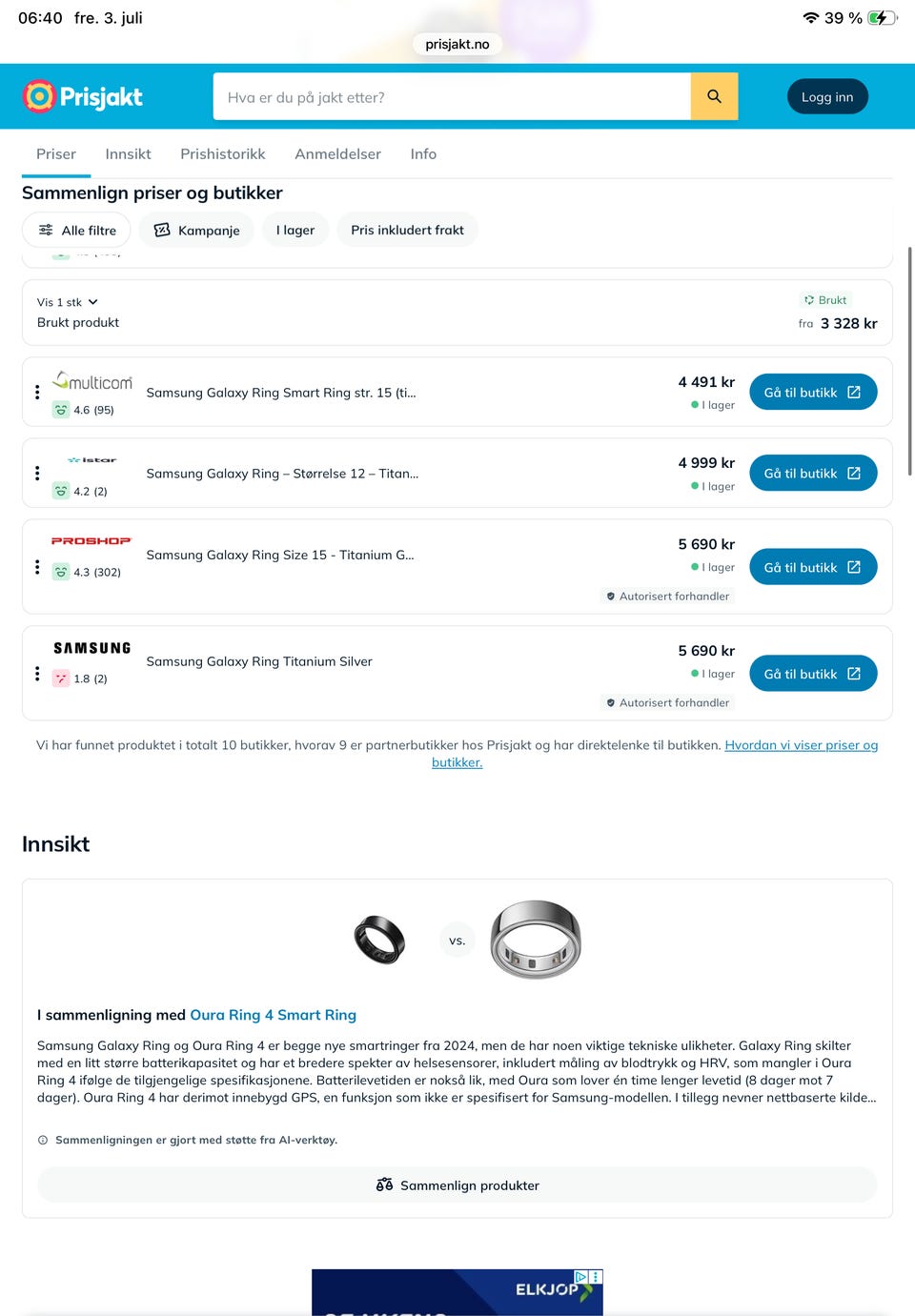Viewport: 915px width, 1316px height.
Task: Toggle the Kampanje filter chip
Action: (197, 230)
